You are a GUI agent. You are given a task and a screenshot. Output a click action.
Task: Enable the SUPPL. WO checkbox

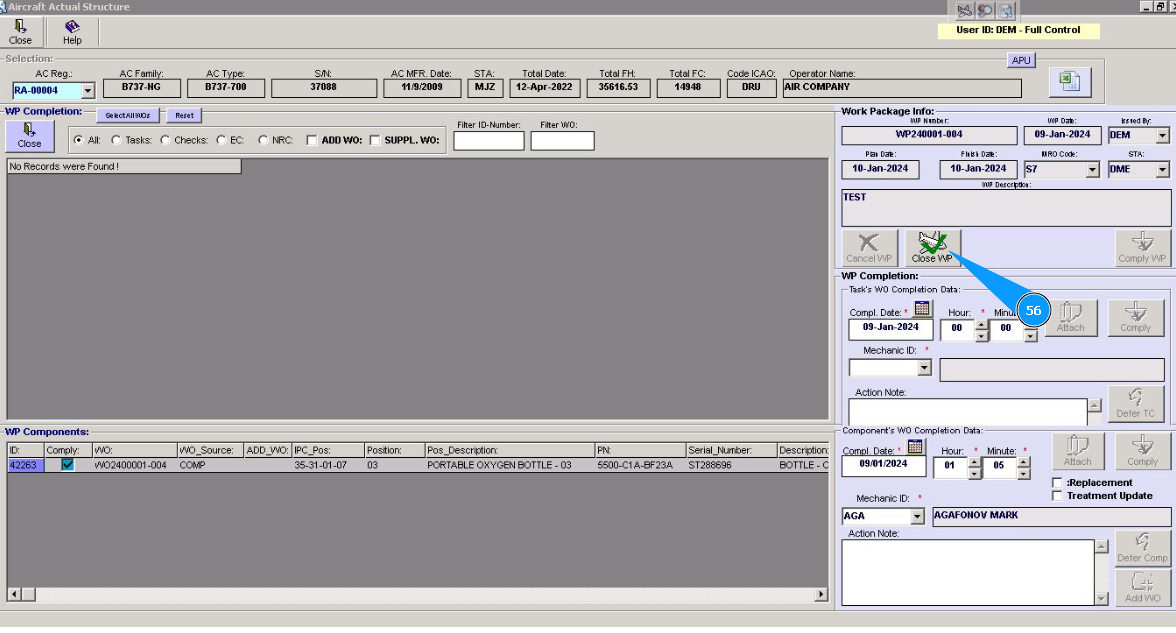click(x=375, y=140)
